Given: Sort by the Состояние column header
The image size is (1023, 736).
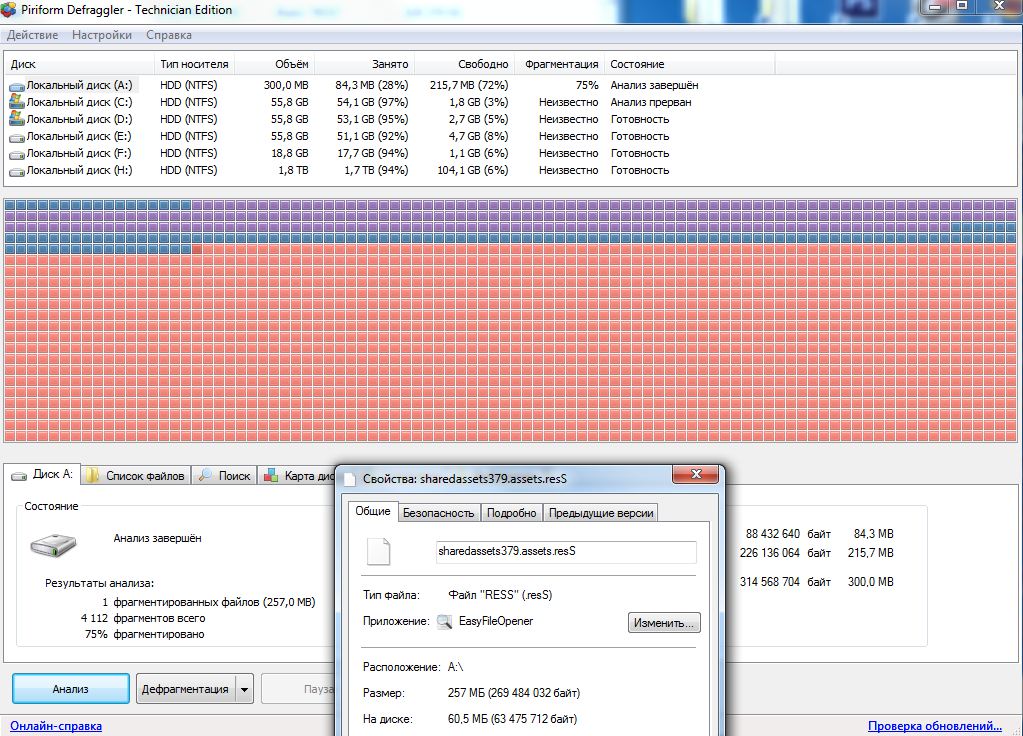Looking at the screenshot, I should (x=690, y=64).
